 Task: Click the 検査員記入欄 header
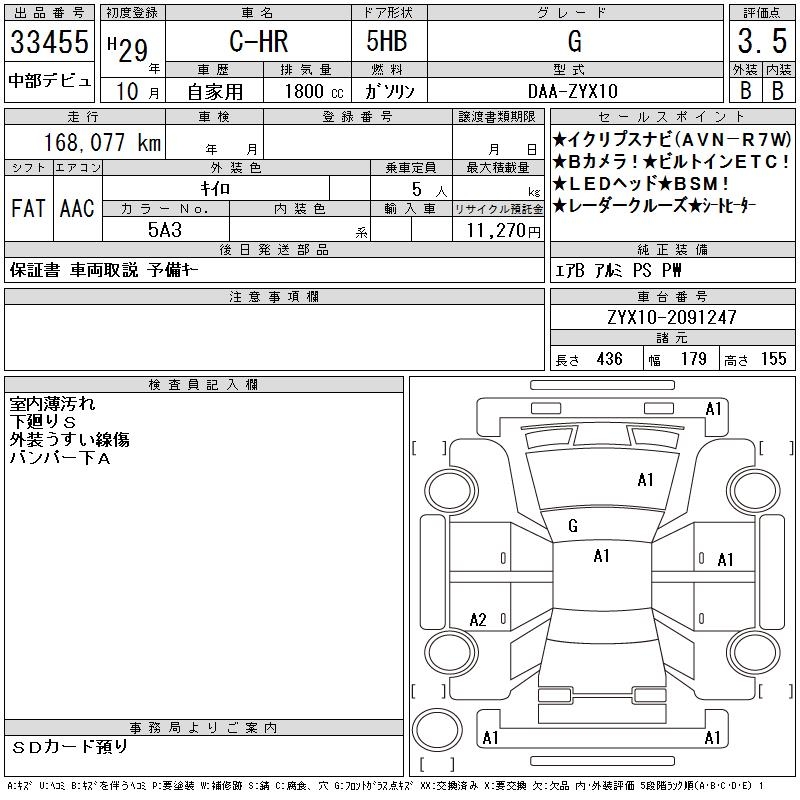pyautogui.click(x=204, y=384)
